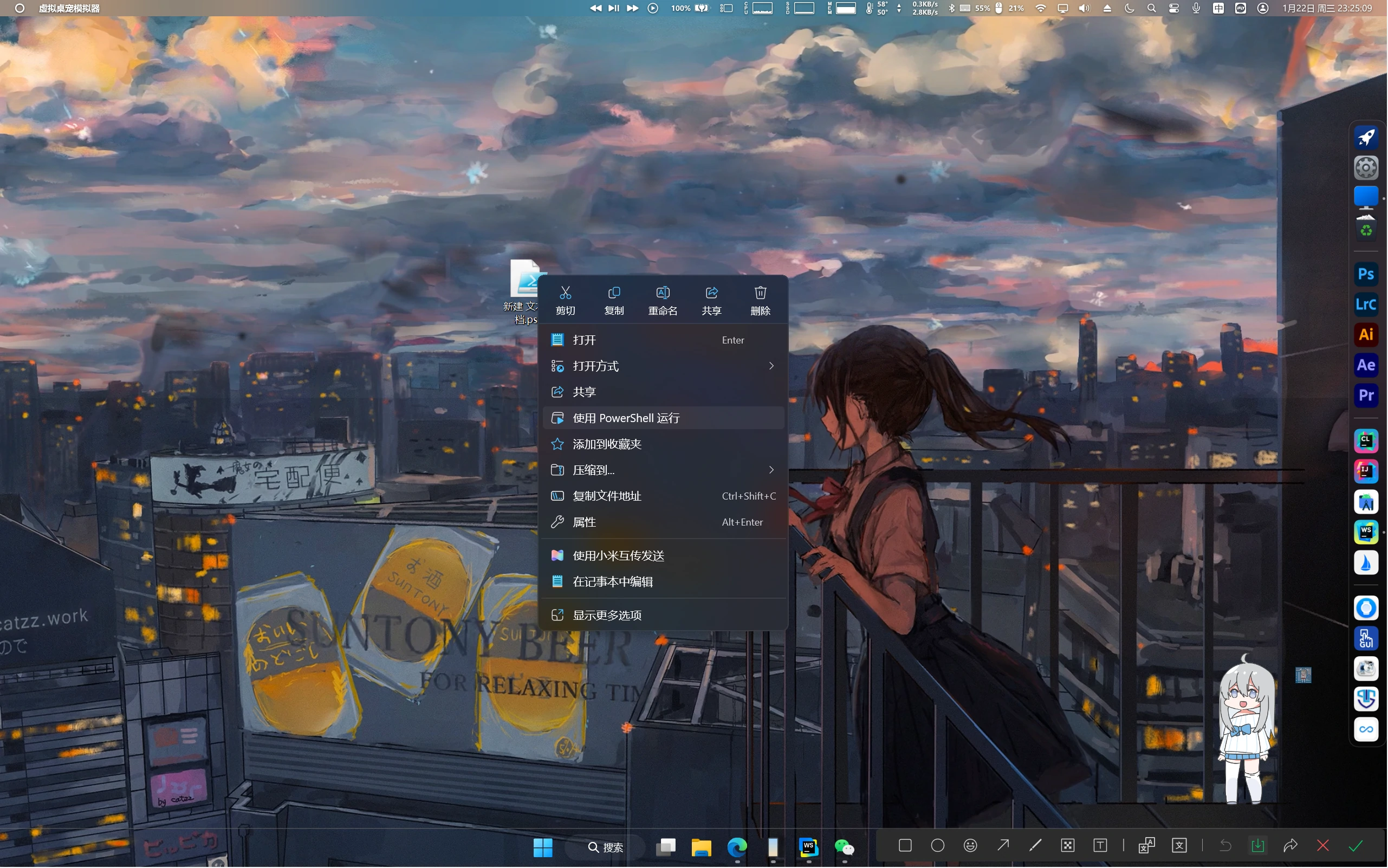Viewport: 1388px width, 868px height.
Task: Select the rectangle annotation tool
Action: (x=905, y=846)
